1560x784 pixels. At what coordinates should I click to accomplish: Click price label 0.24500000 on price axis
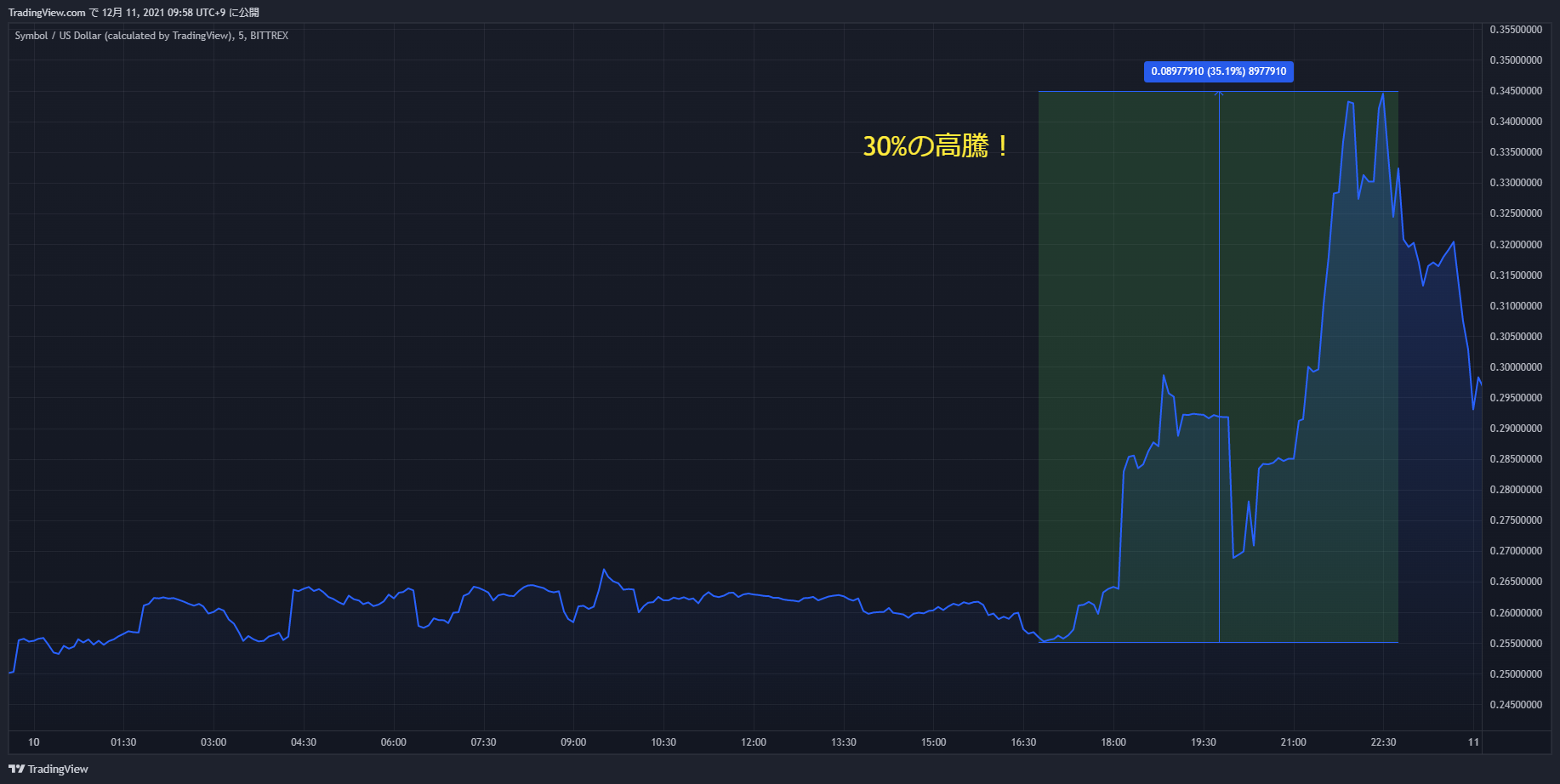(x=1516, y=705)
